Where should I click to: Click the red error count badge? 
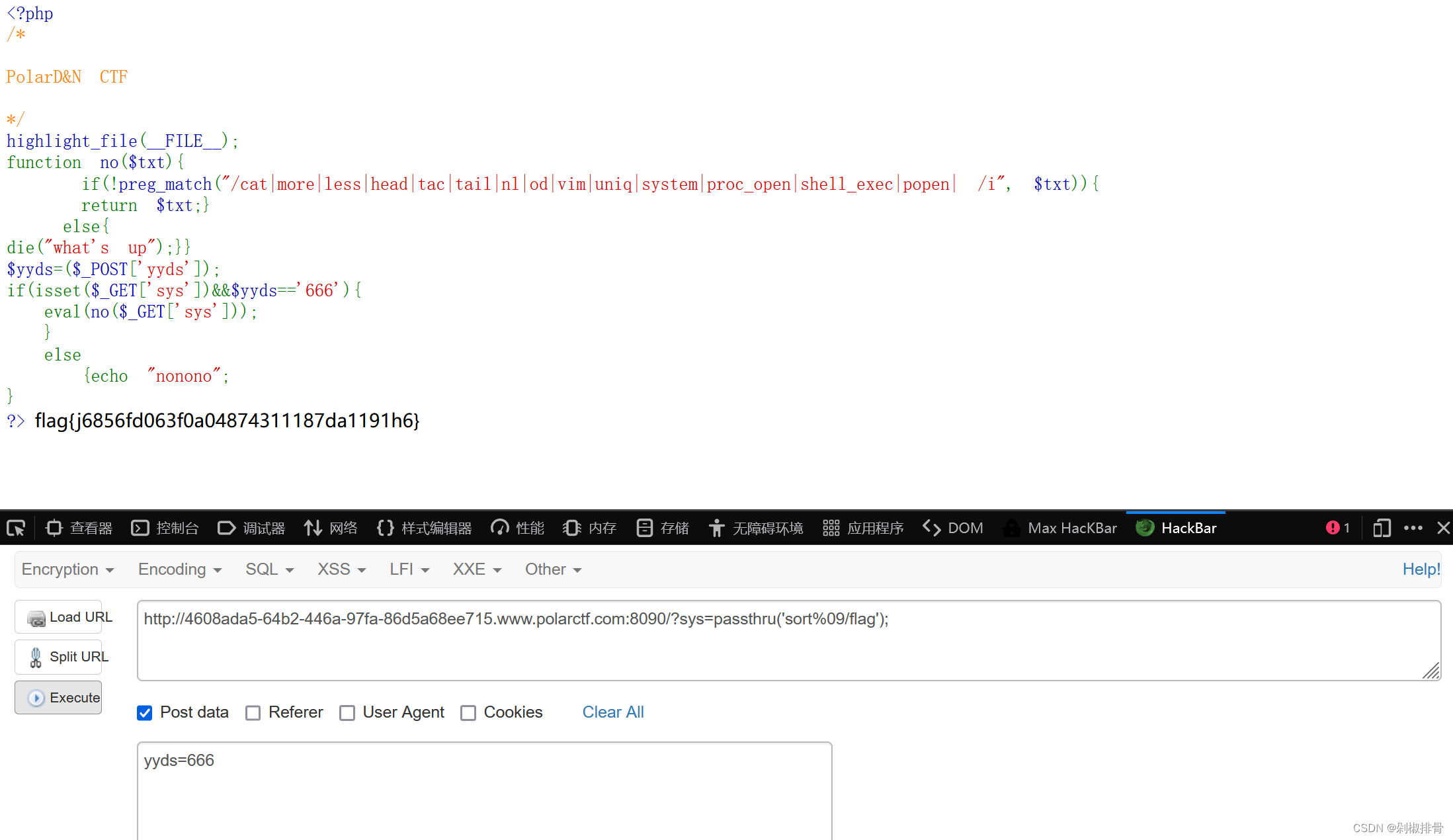click(x=1338, y=528)
